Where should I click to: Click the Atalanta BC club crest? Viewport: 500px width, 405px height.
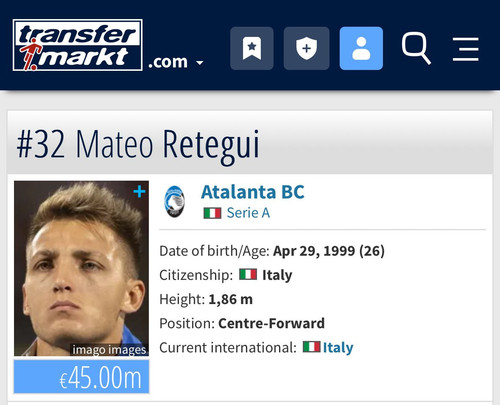point(174,202)
